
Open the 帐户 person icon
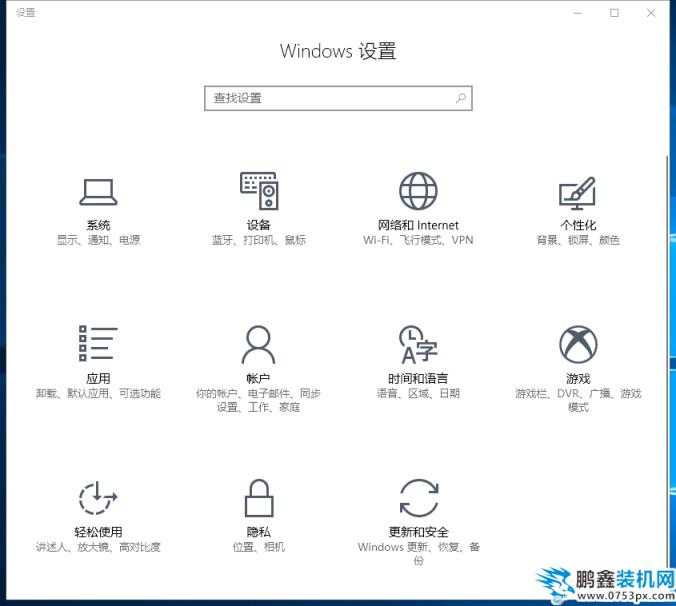pos(258,344)
